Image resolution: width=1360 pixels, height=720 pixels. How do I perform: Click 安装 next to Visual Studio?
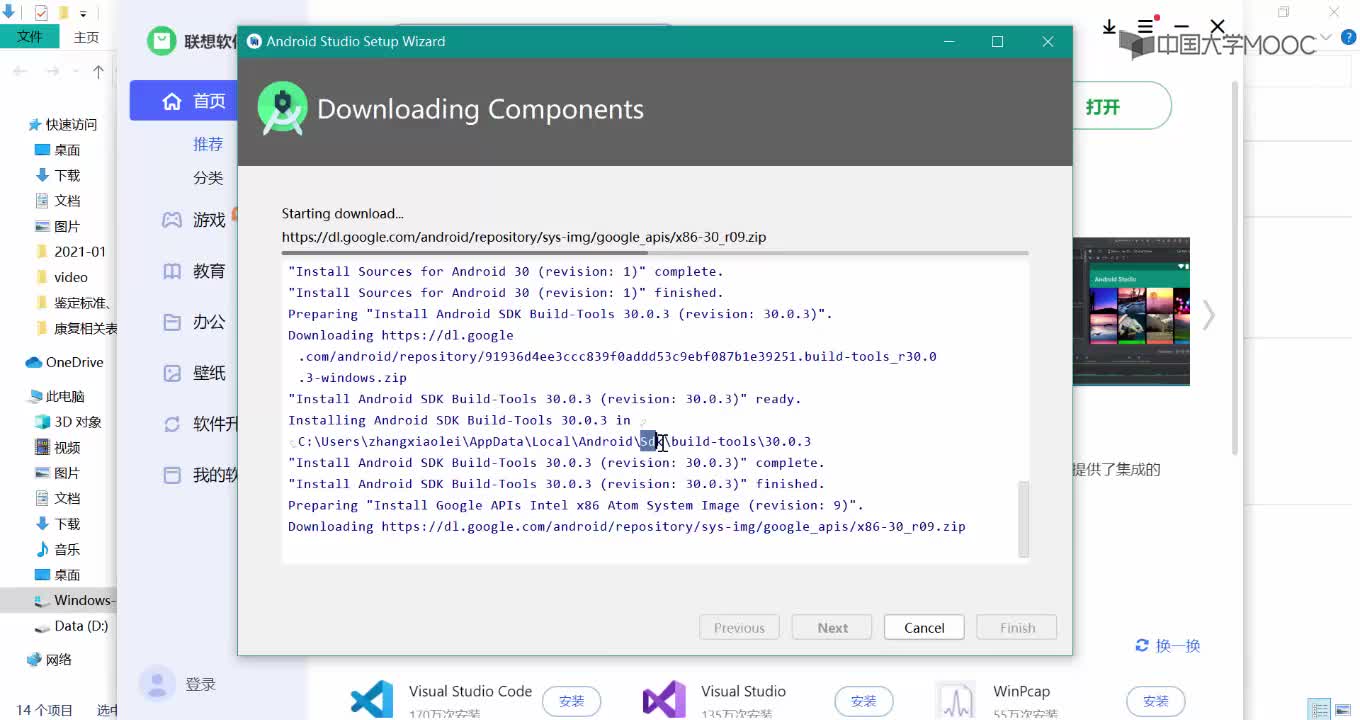[x=863, y=701]
